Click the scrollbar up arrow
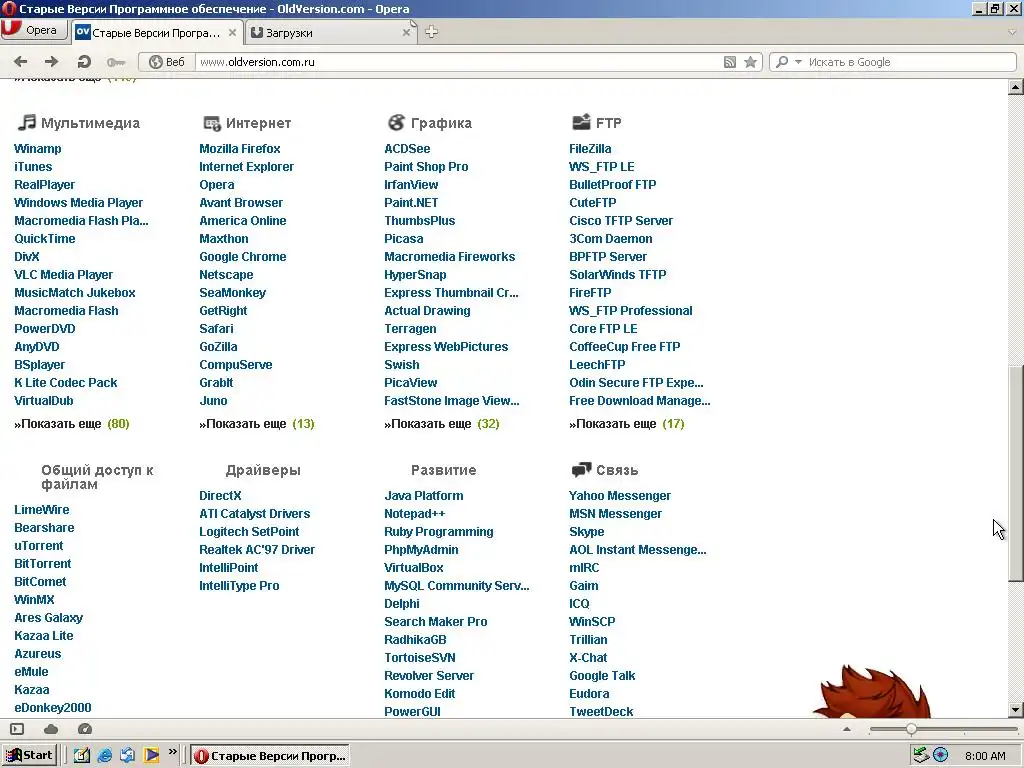The height and width of the screenshot is (768, 1024). coord(1016,87)
